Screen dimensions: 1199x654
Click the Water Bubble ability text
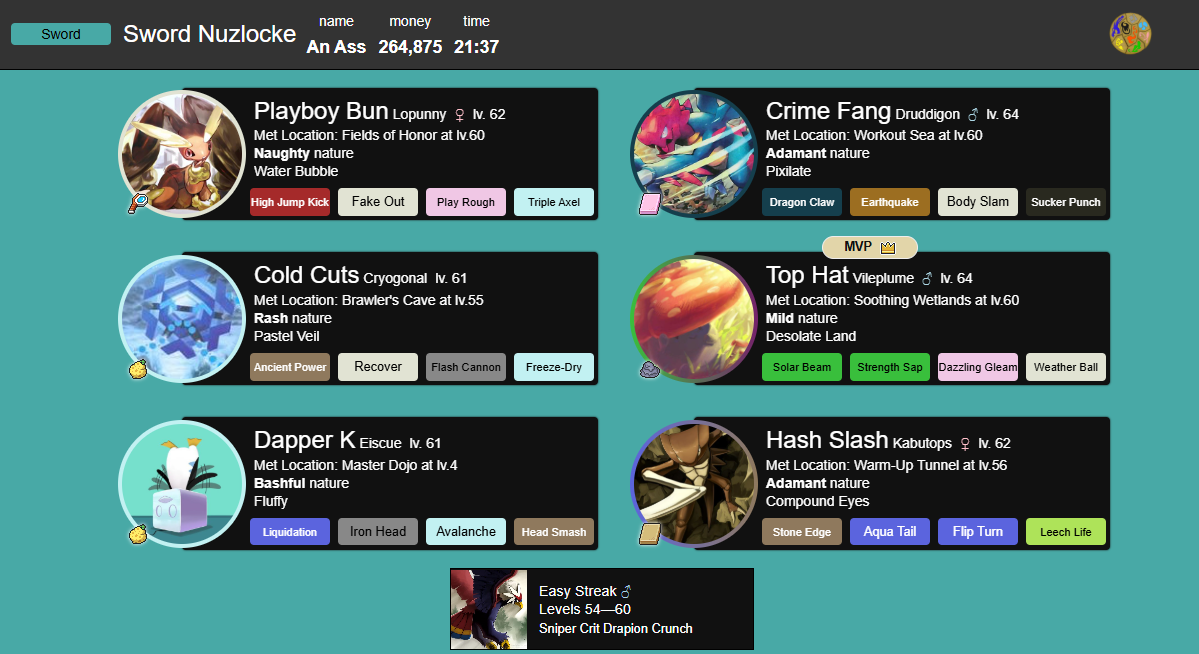(296, 171)
